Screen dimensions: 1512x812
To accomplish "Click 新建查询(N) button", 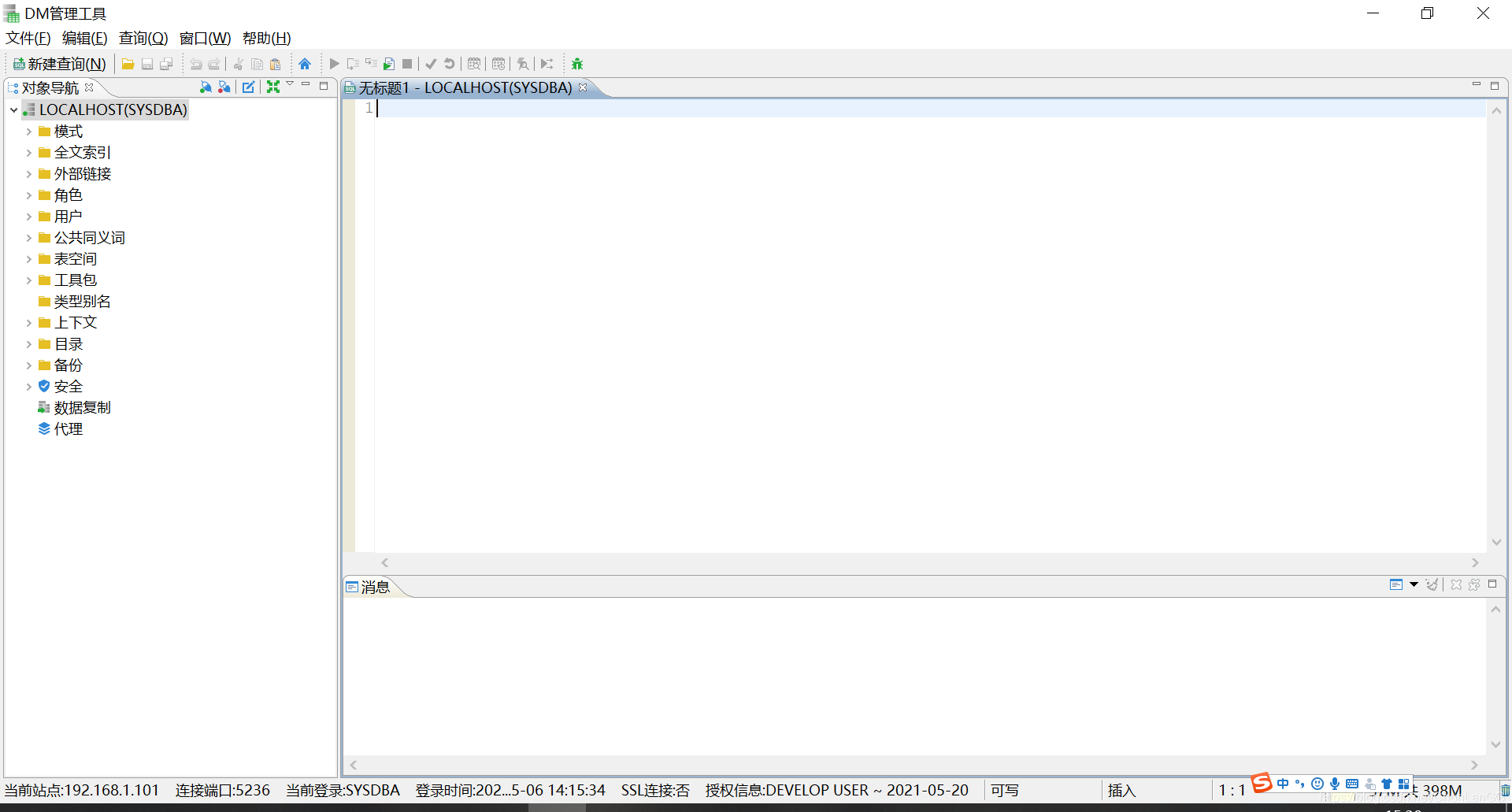I will click(60, 64).
